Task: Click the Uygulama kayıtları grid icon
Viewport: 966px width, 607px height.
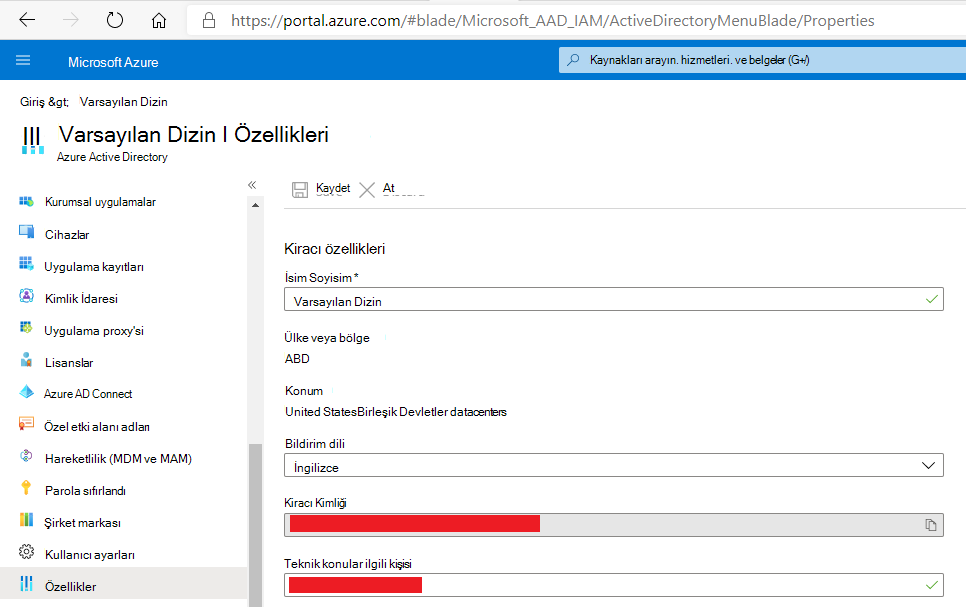Action: (x=26, y=264)
